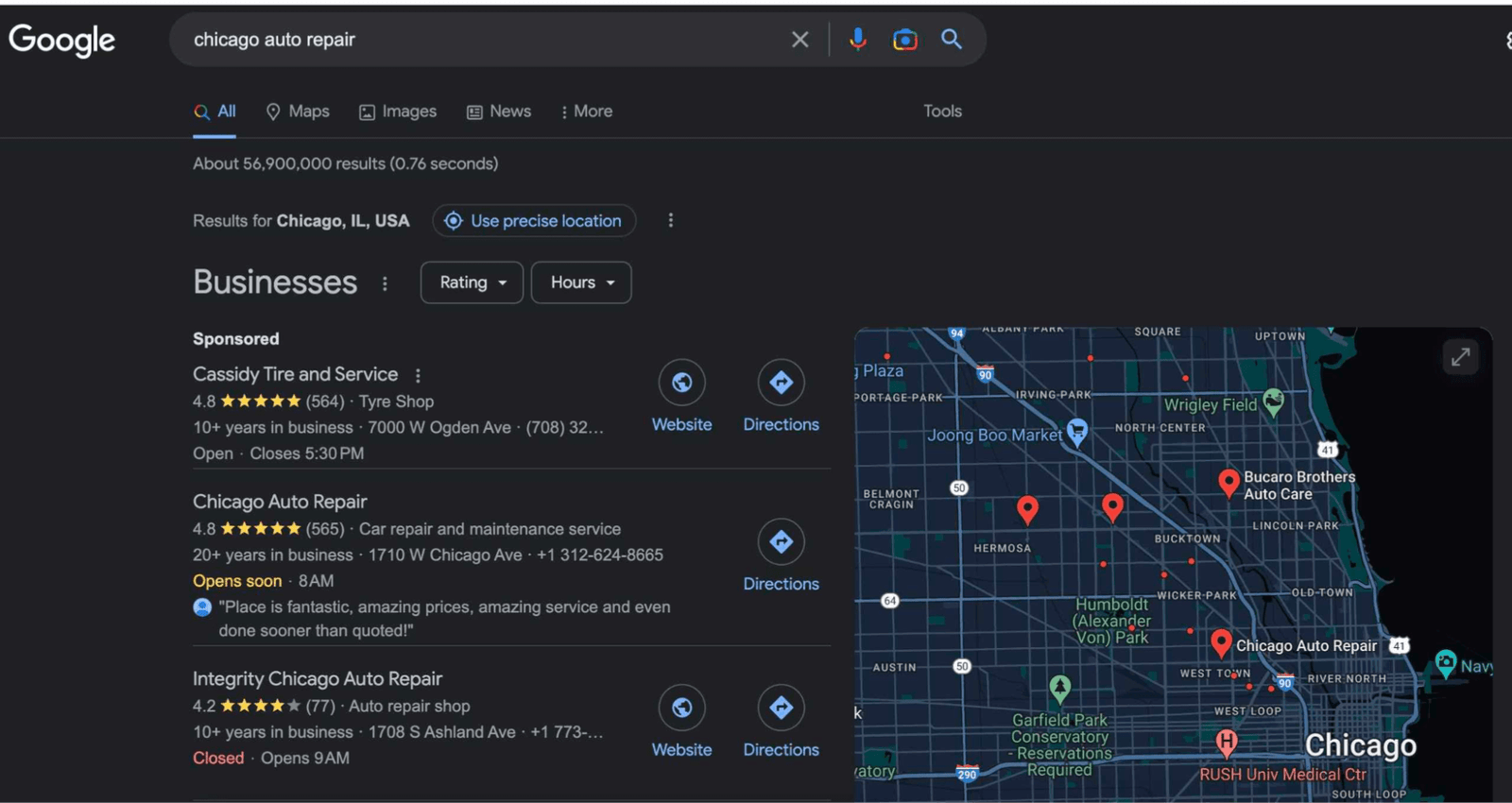The height and width of the screenshot is (803, 1512).
Task: Open Google Lens image search icon
Action: point(905,40)
